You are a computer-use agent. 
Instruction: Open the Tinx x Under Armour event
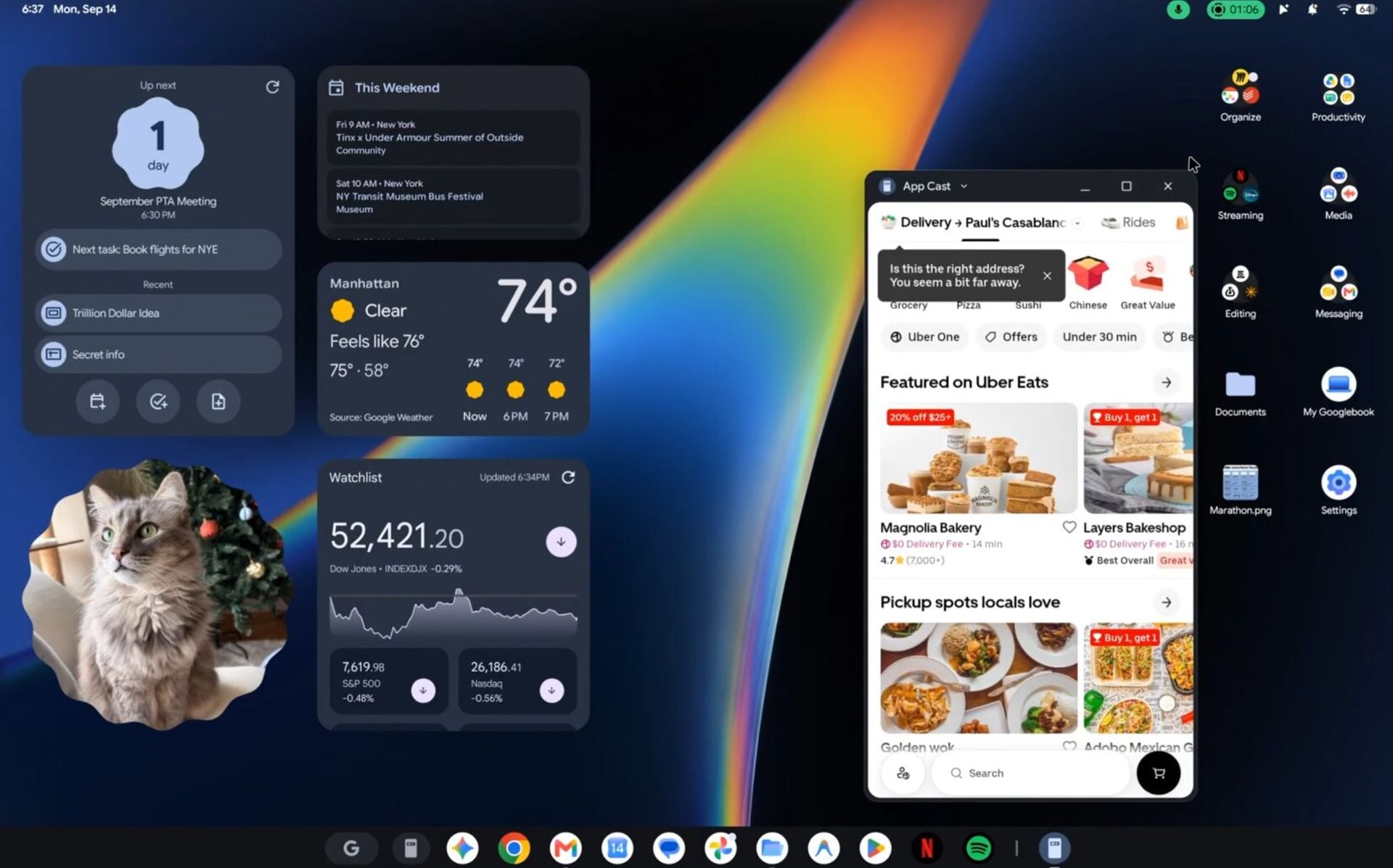pyautogui.click(x=453, y=137)
